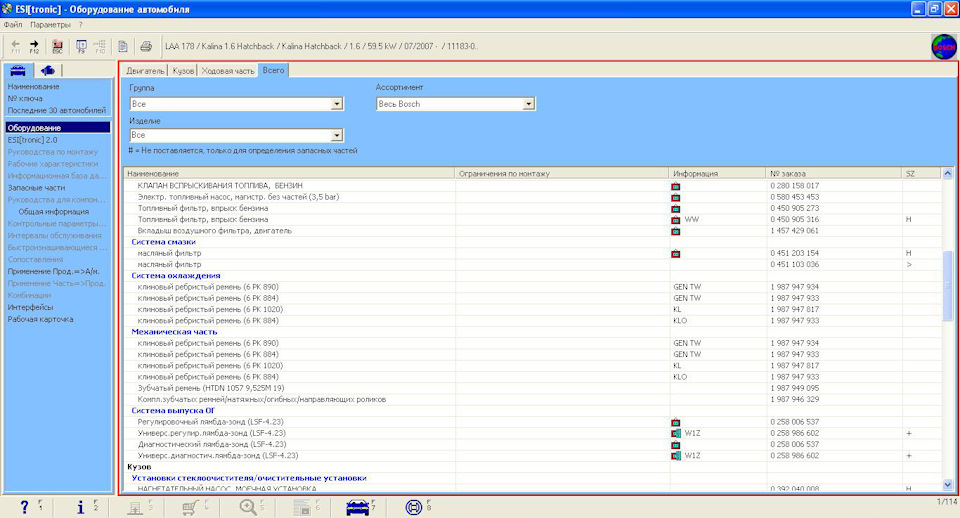The image size is (960, 518).
Task: Switch to the Двигатель tab
Action: (x=145, y=71)
